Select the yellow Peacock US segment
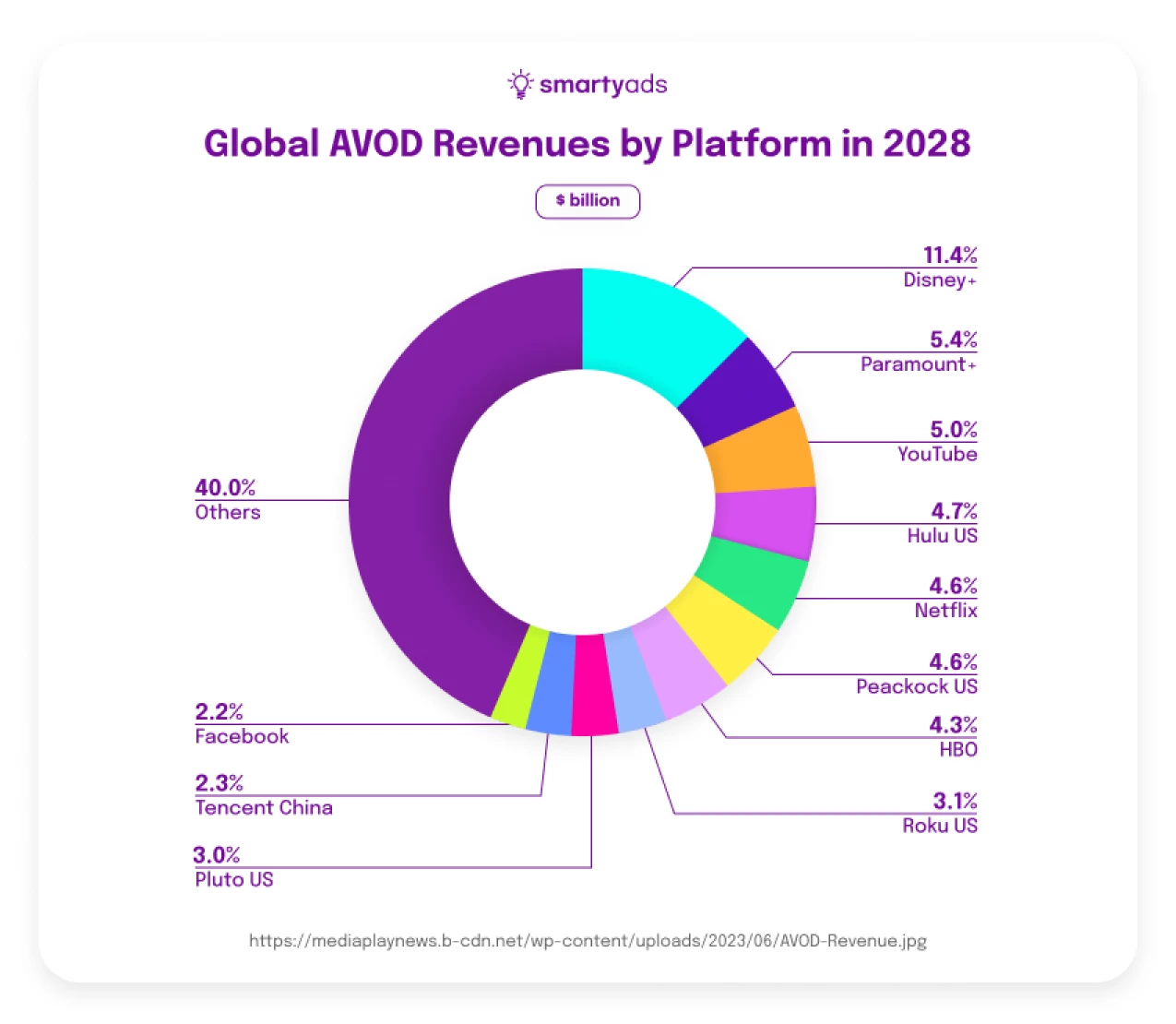Screen dimensions: 1176x1024 coord(721,632)
